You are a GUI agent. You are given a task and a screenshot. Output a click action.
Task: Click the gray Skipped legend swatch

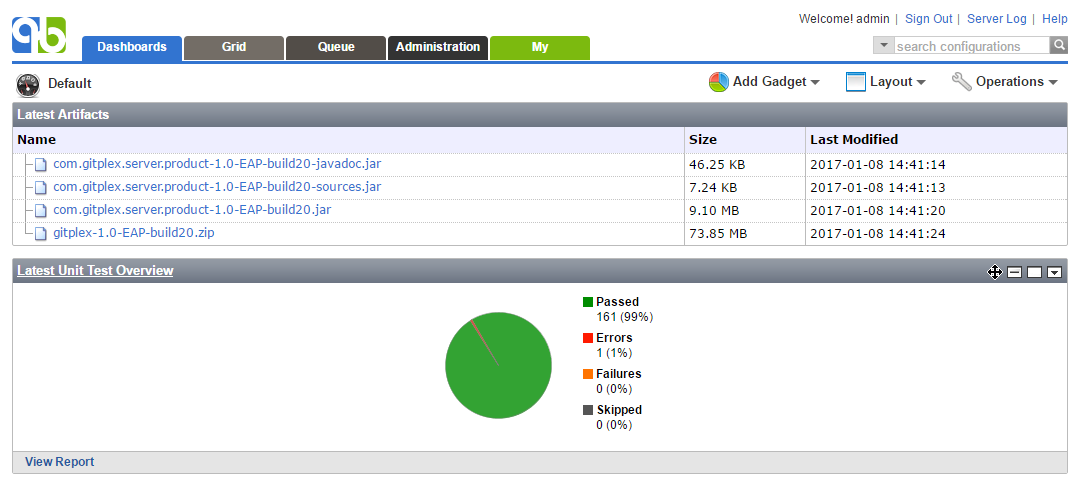pos(588,410)
